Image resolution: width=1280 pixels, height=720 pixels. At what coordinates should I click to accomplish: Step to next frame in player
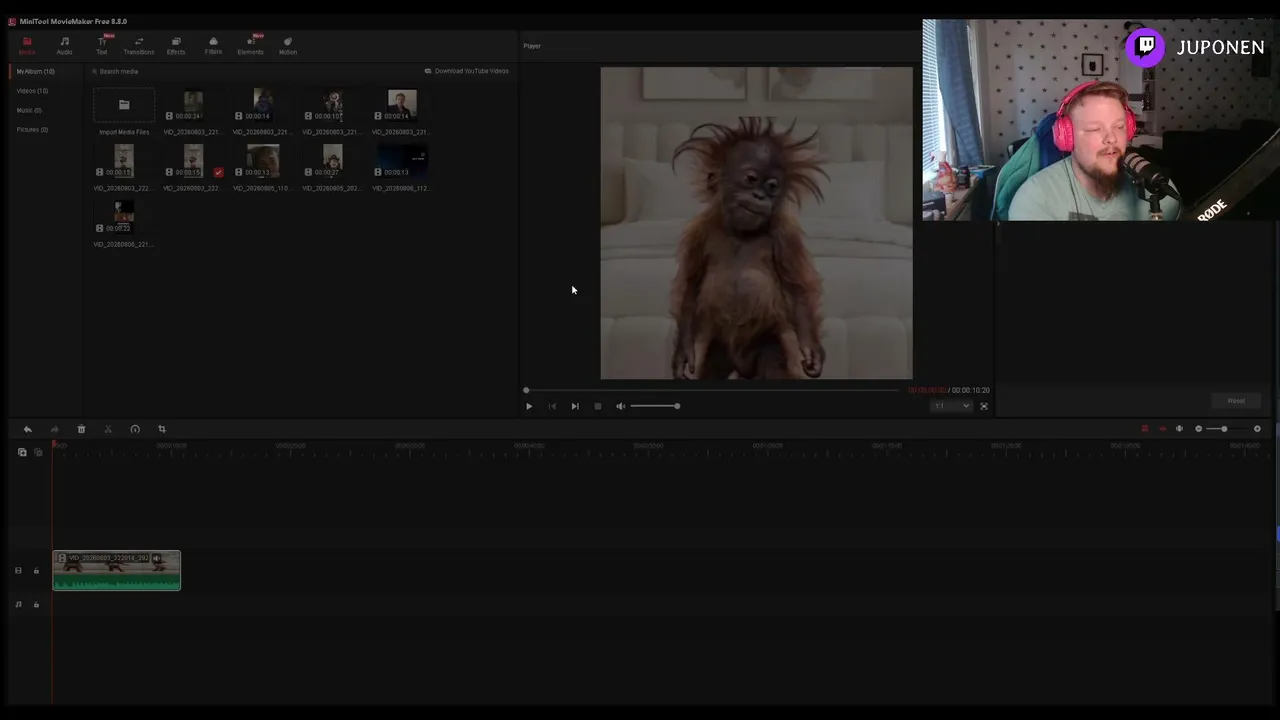click(575, 406)
